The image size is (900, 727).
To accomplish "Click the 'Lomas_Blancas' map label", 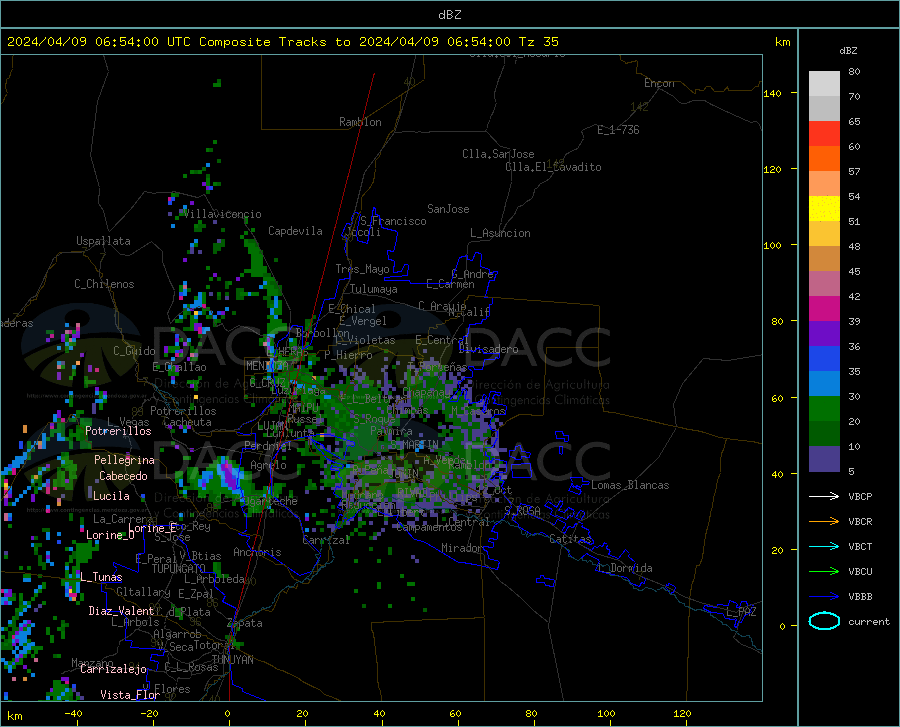I will click(630, 485).
